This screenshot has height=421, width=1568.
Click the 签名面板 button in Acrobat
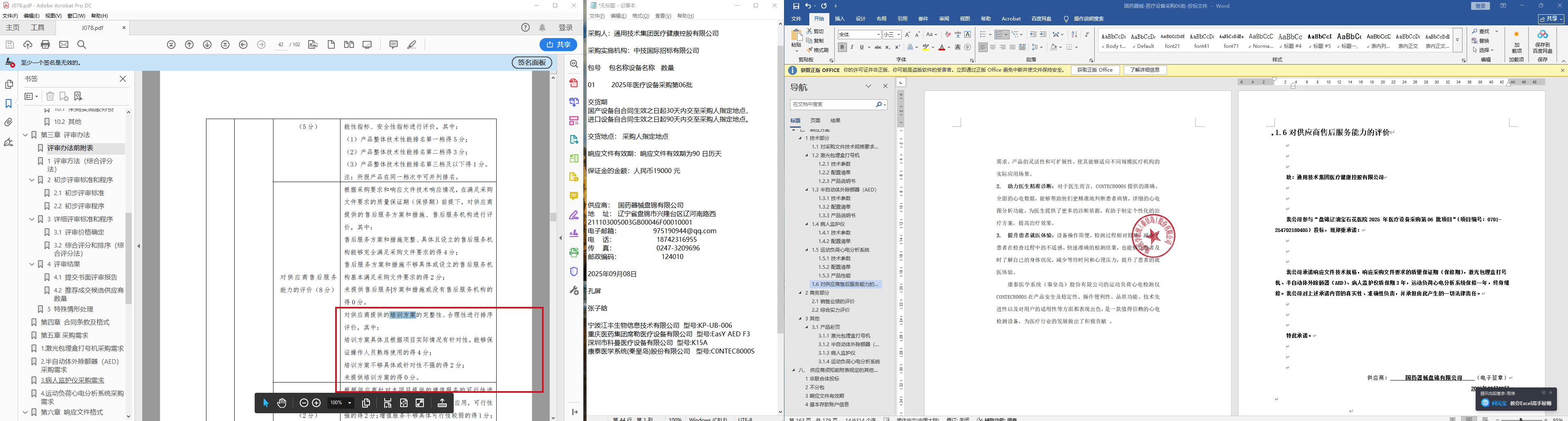[x=532, y=62]
